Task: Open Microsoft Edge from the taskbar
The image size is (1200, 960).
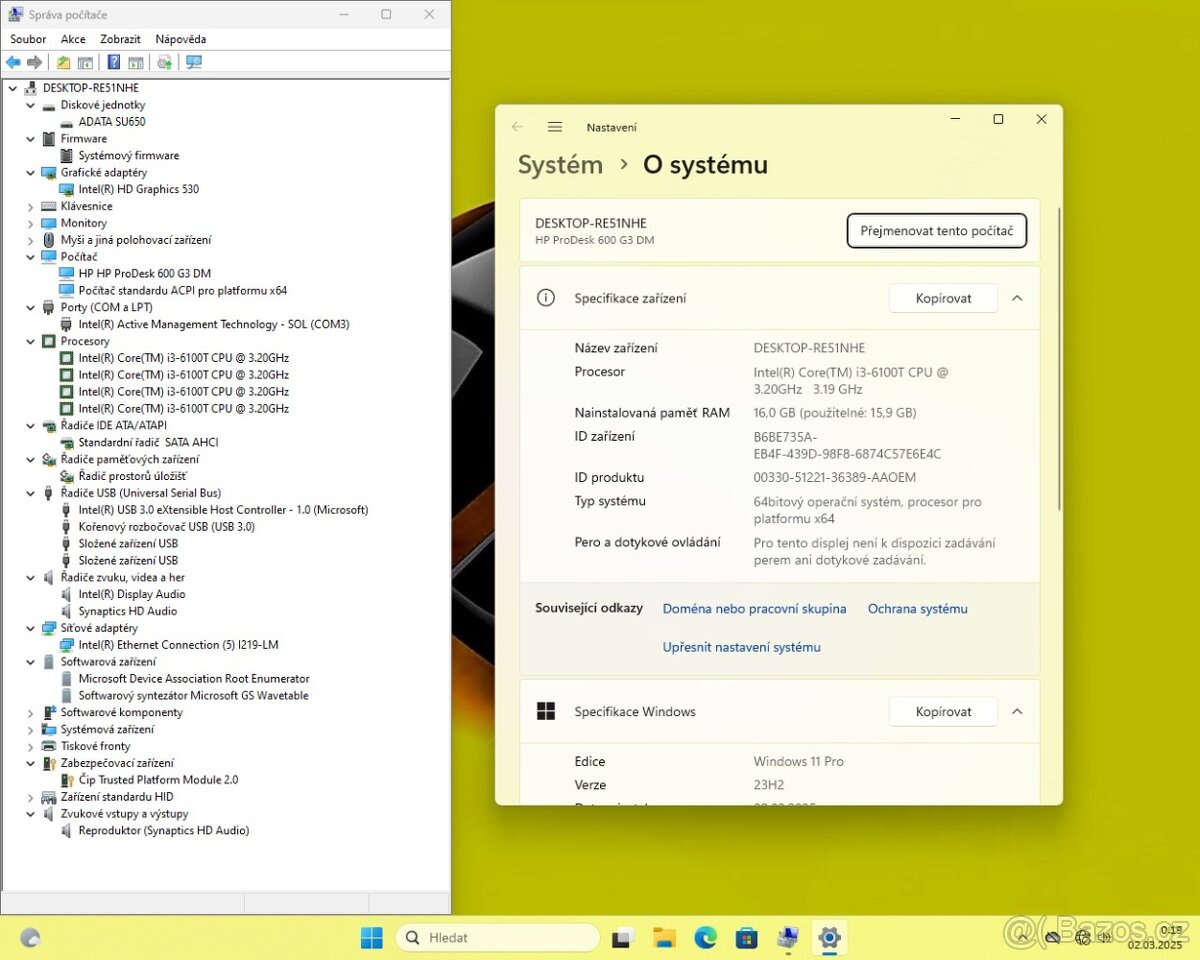Action: point(706,937)
